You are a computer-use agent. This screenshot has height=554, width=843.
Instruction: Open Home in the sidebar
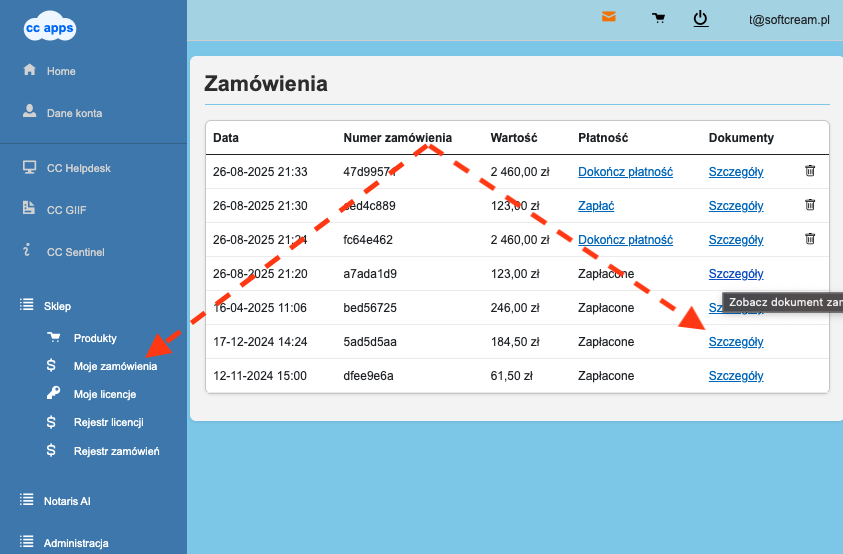60,71
